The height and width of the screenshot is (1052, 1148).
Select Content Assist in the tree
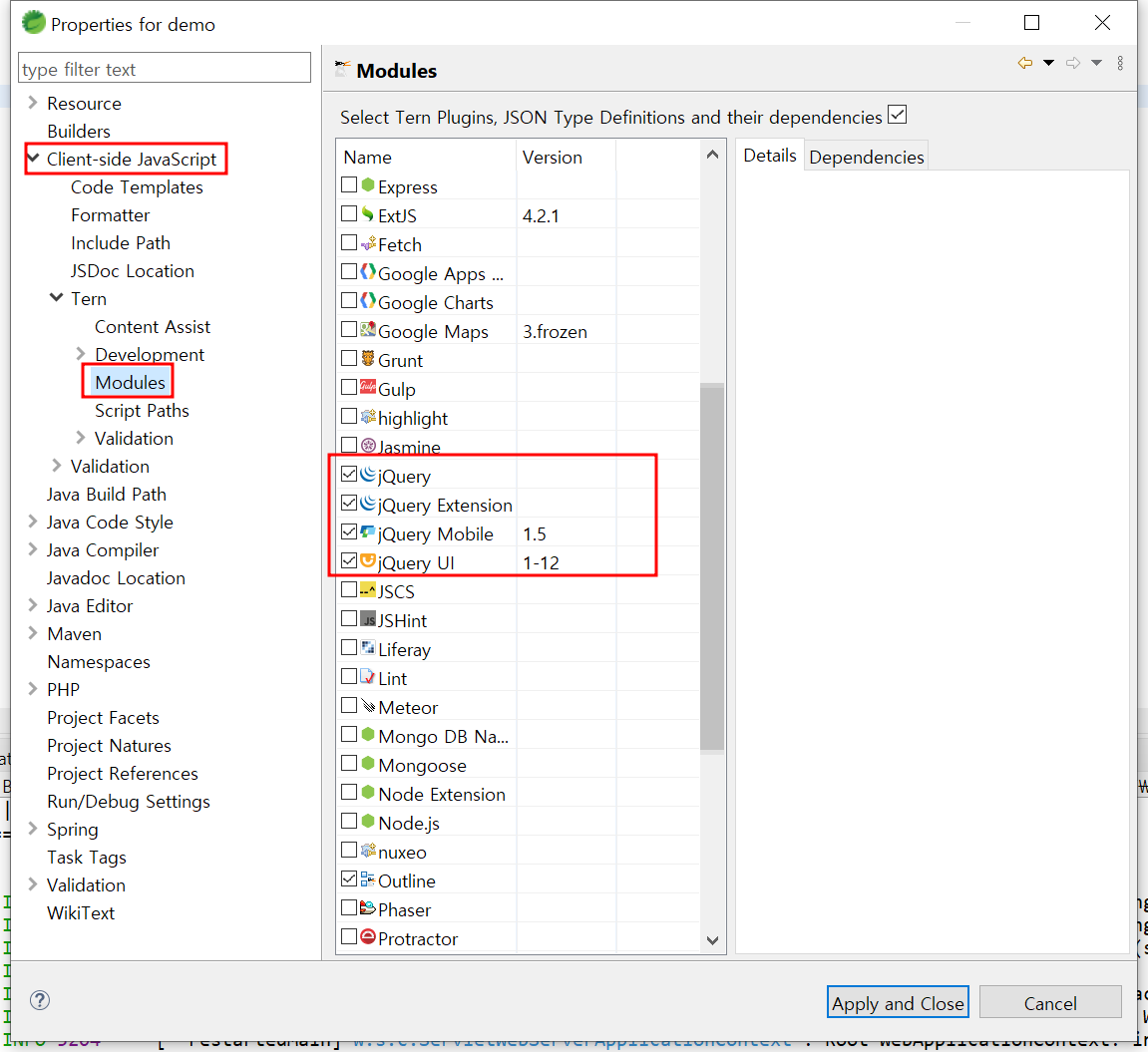153,326
